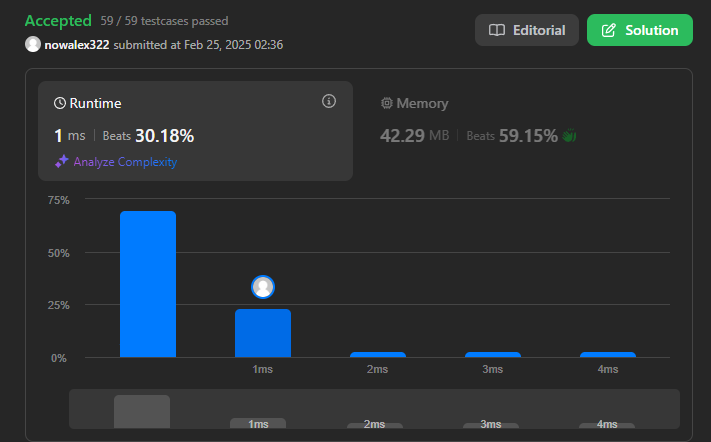Click the small bar above the 4ms label

pos(607,354)
